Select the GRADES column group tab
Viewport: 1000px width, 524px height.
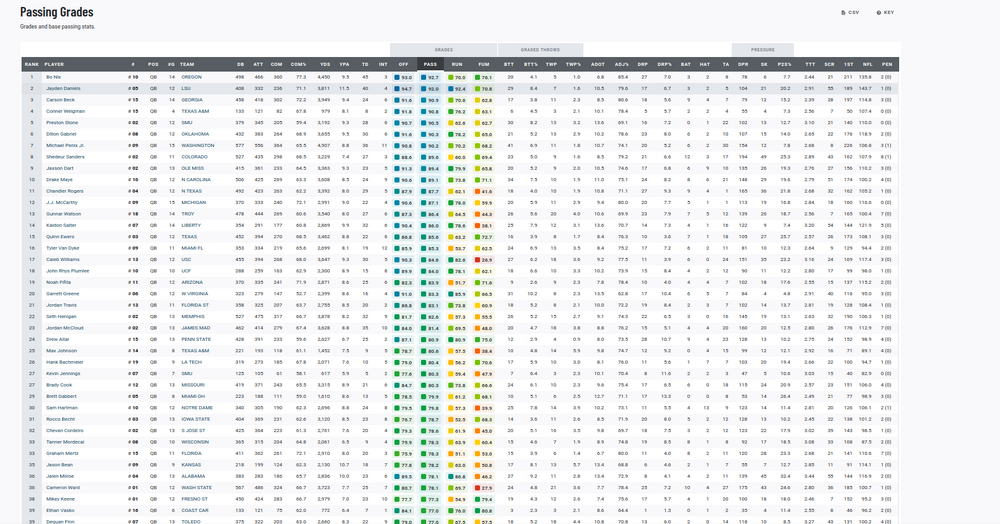(x=443, y=49)
